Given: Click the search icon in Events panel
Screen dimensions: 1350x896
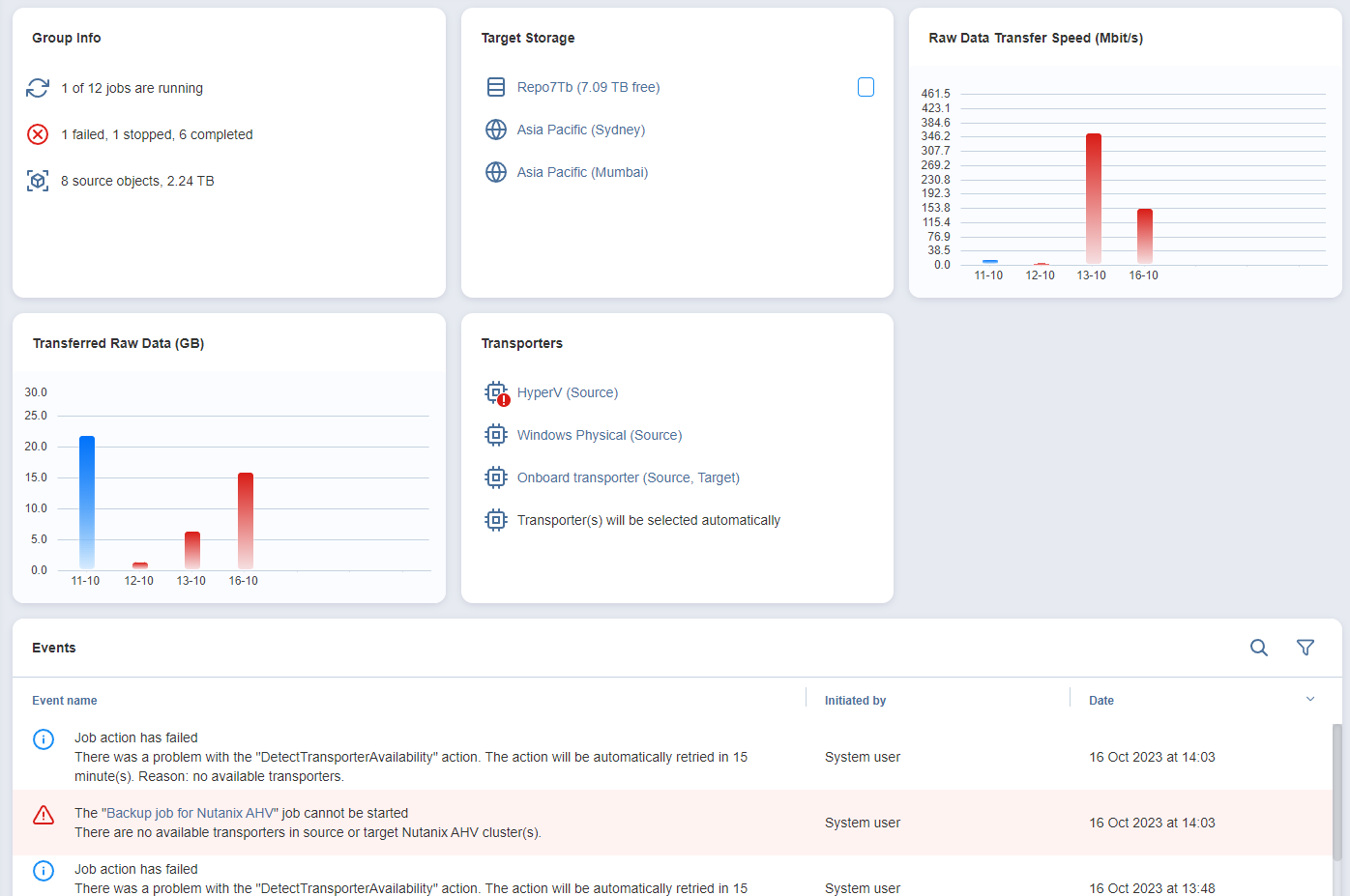Looking at the screenshot, I should tap(1258, 648).
